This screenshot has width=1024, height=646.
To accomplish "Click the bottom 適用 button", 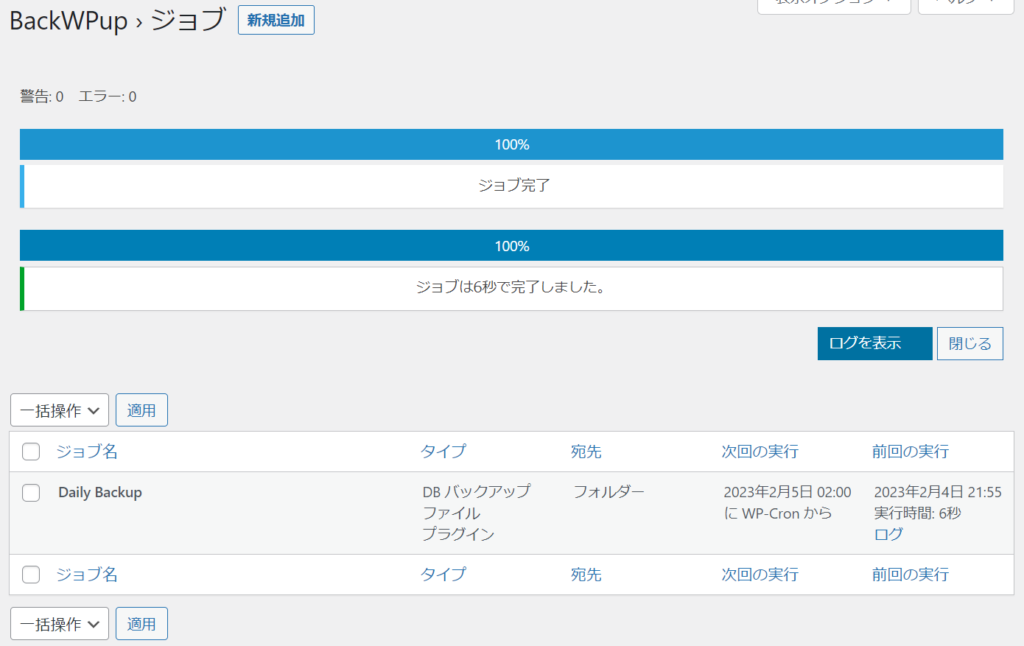I will 142,624.
